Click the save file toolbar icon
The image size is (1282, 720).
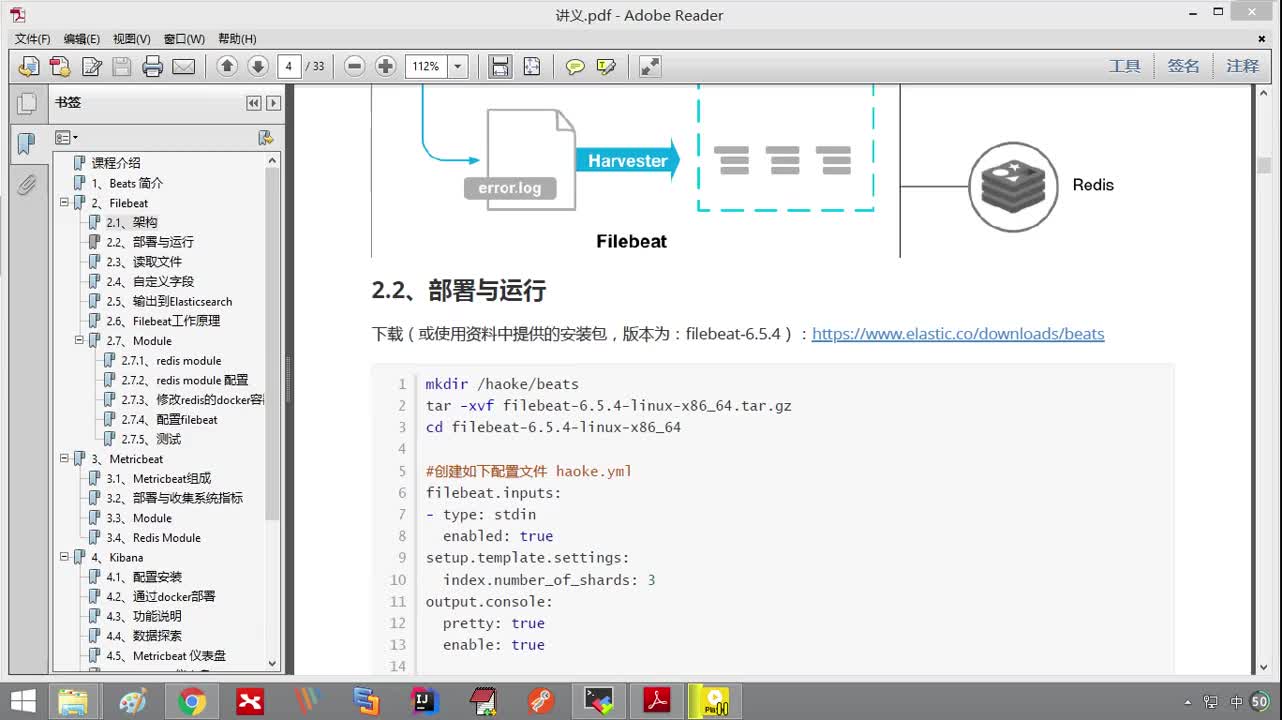pos(122,67)
